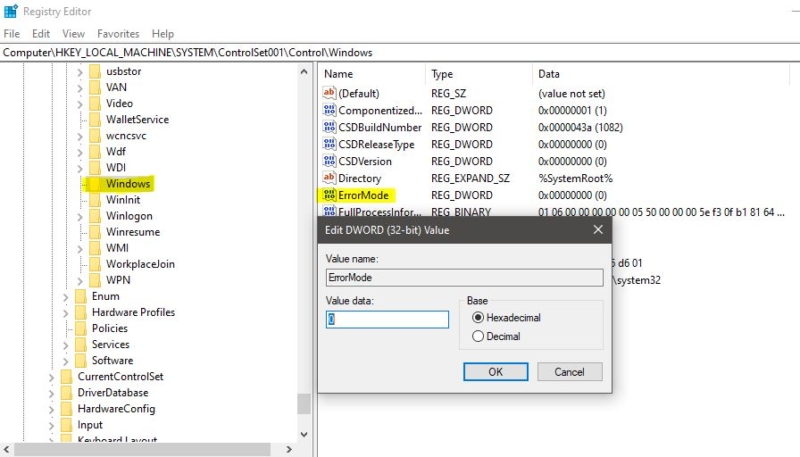This screenshot has width=800, height=457.
Task: Close the Edit DWORD dialog with X
Action: (x=598, y=230)
